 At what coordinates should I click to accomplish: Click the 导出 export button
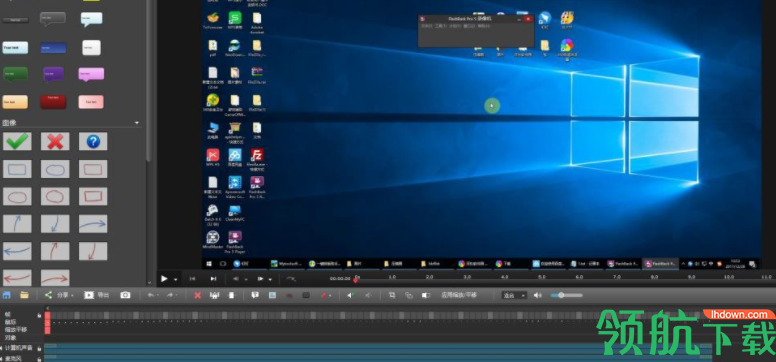(97, 295)
